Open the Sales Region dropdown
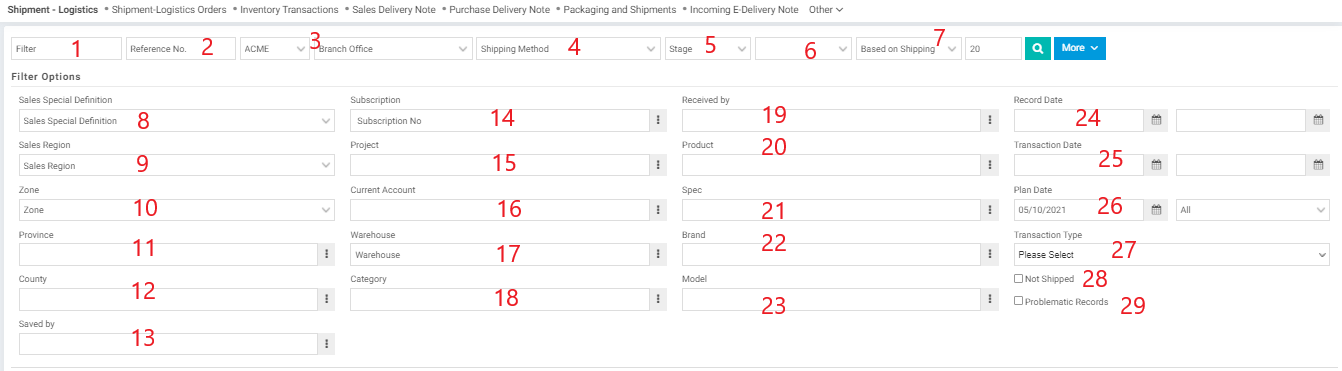This screenshot has width=1342, height=371. [x=177, y=165]
